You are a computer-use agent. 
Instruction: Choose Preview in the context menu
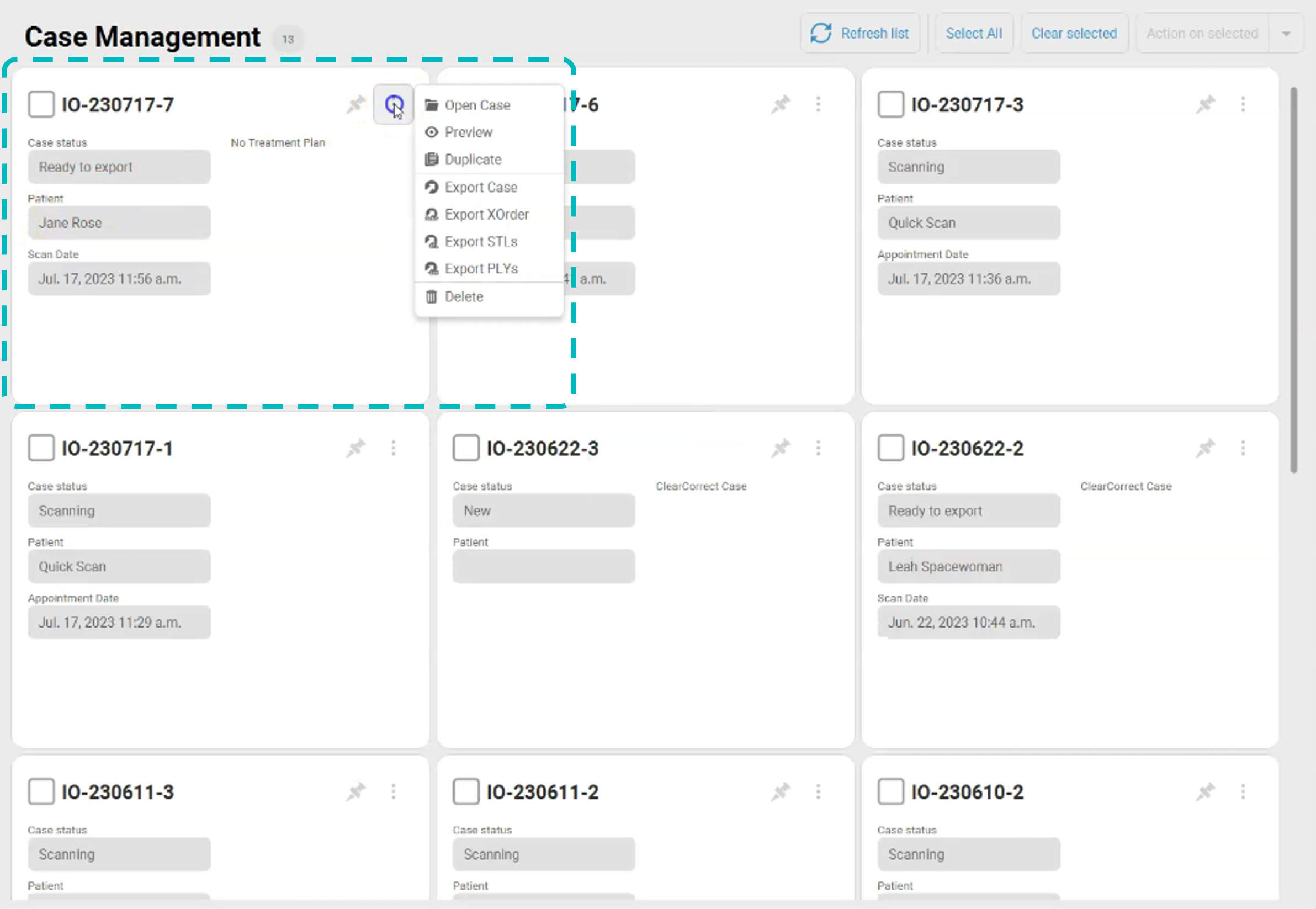(x=489, y=132)
